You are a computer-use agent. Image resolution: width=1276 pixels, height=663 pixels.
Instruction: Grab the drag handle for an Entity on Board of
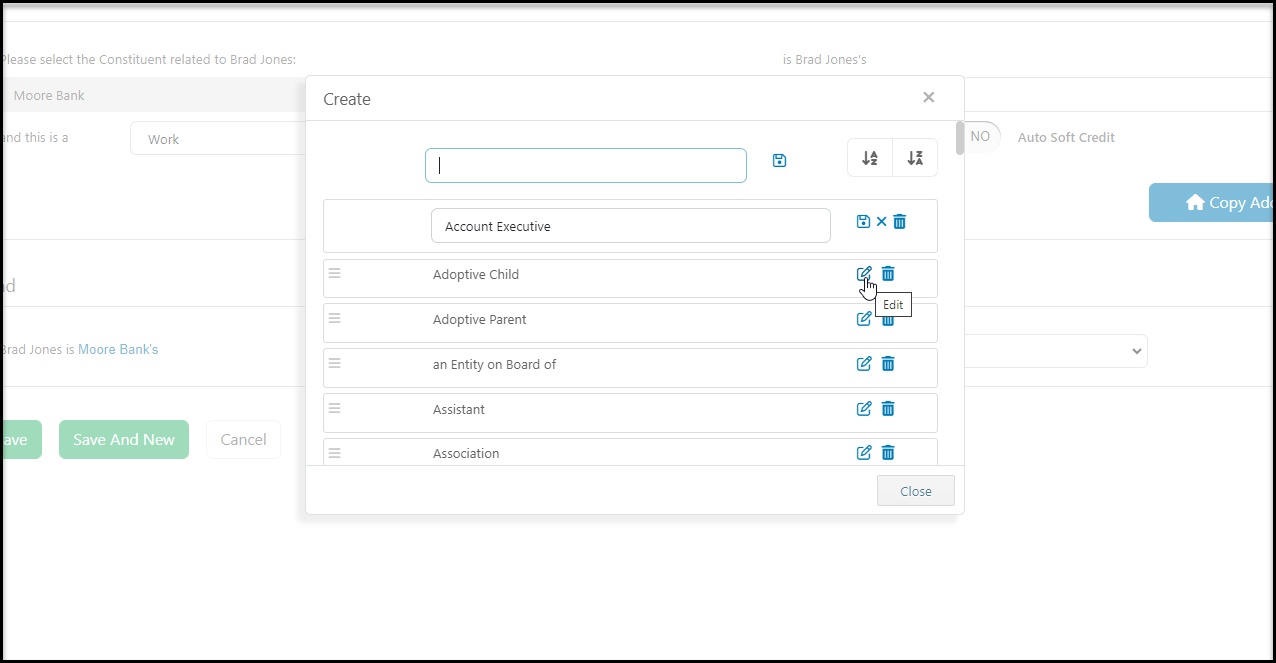tap(335, 363)
